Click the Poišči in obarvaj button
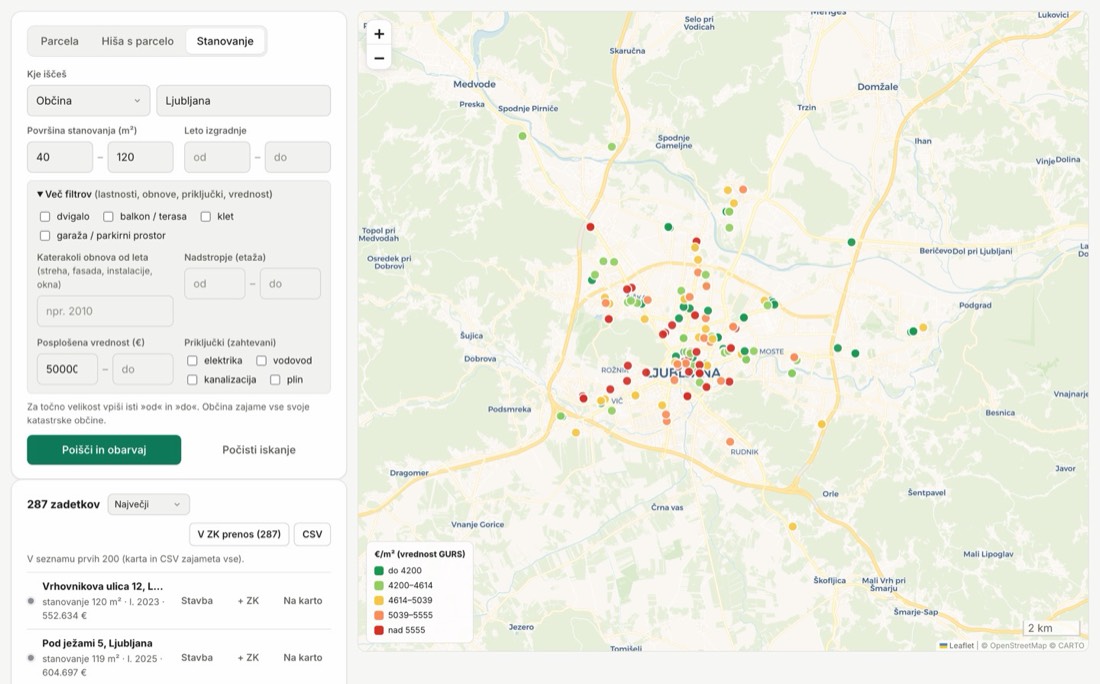This screenshot has height=684, width=1100. [104, 450]
